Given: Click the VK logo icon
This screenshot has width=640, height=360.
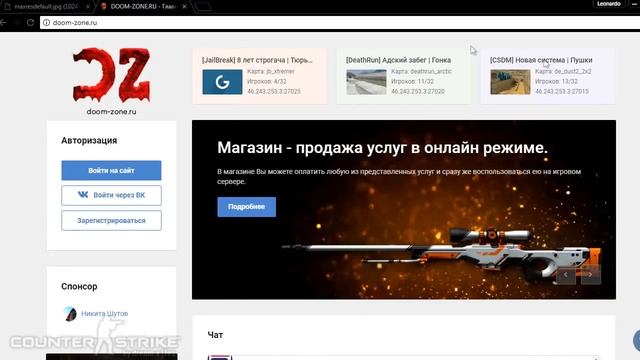Looking at the screenshot, I should click(x=83, y=195).
